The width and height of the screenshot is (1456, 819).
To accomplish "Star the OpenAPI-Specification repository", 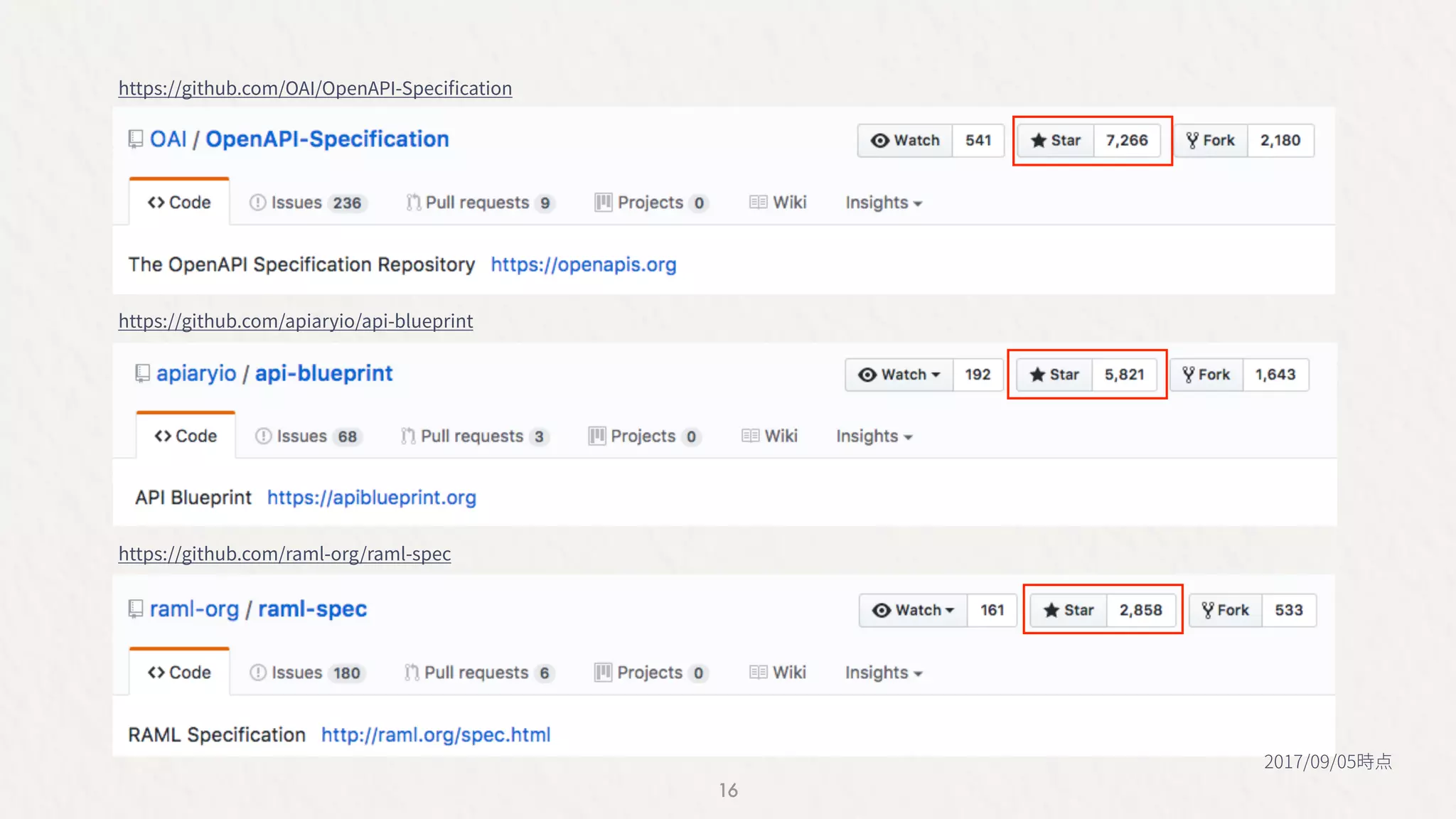I will (1056, 141).
